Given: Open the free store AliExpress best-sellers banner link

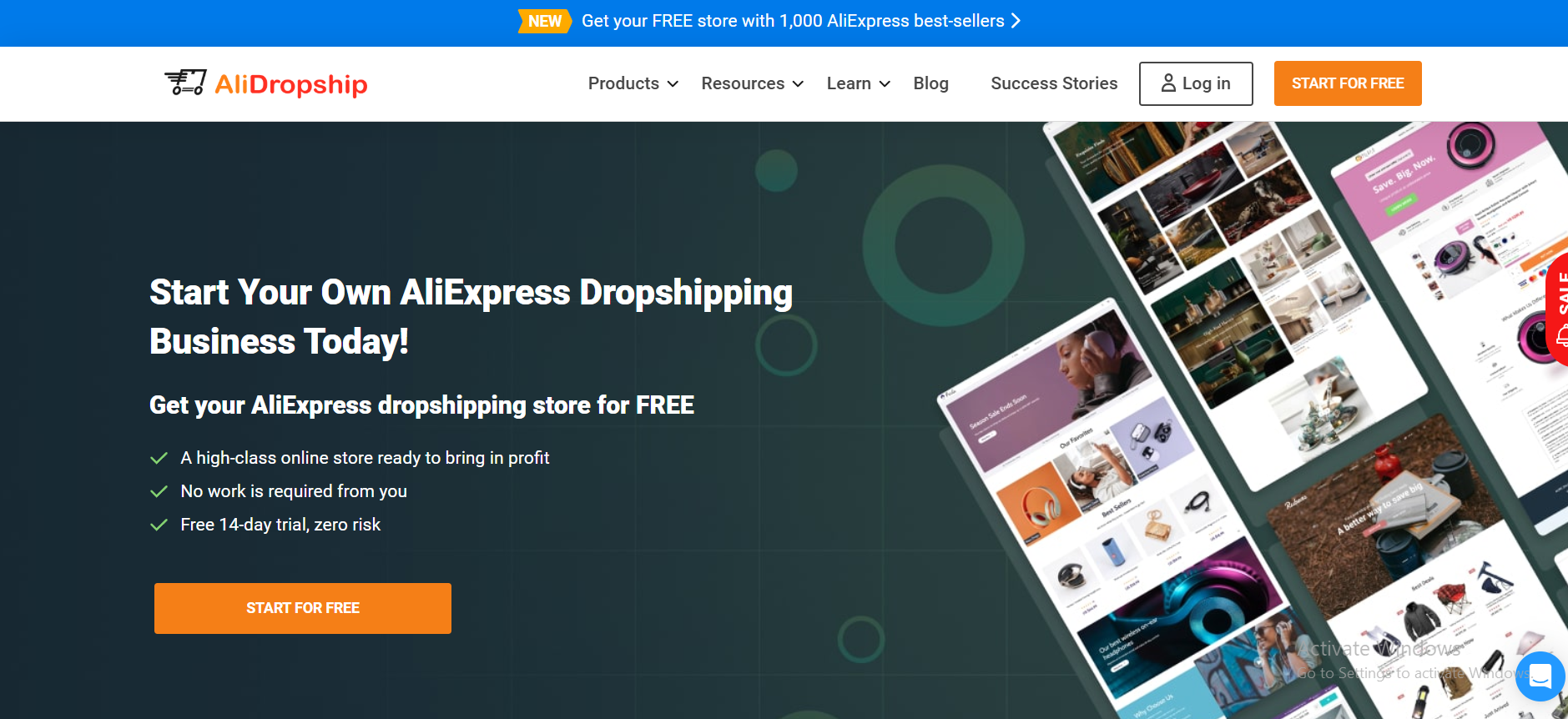Looking at the screenshot, I should [x=793, y=21].
